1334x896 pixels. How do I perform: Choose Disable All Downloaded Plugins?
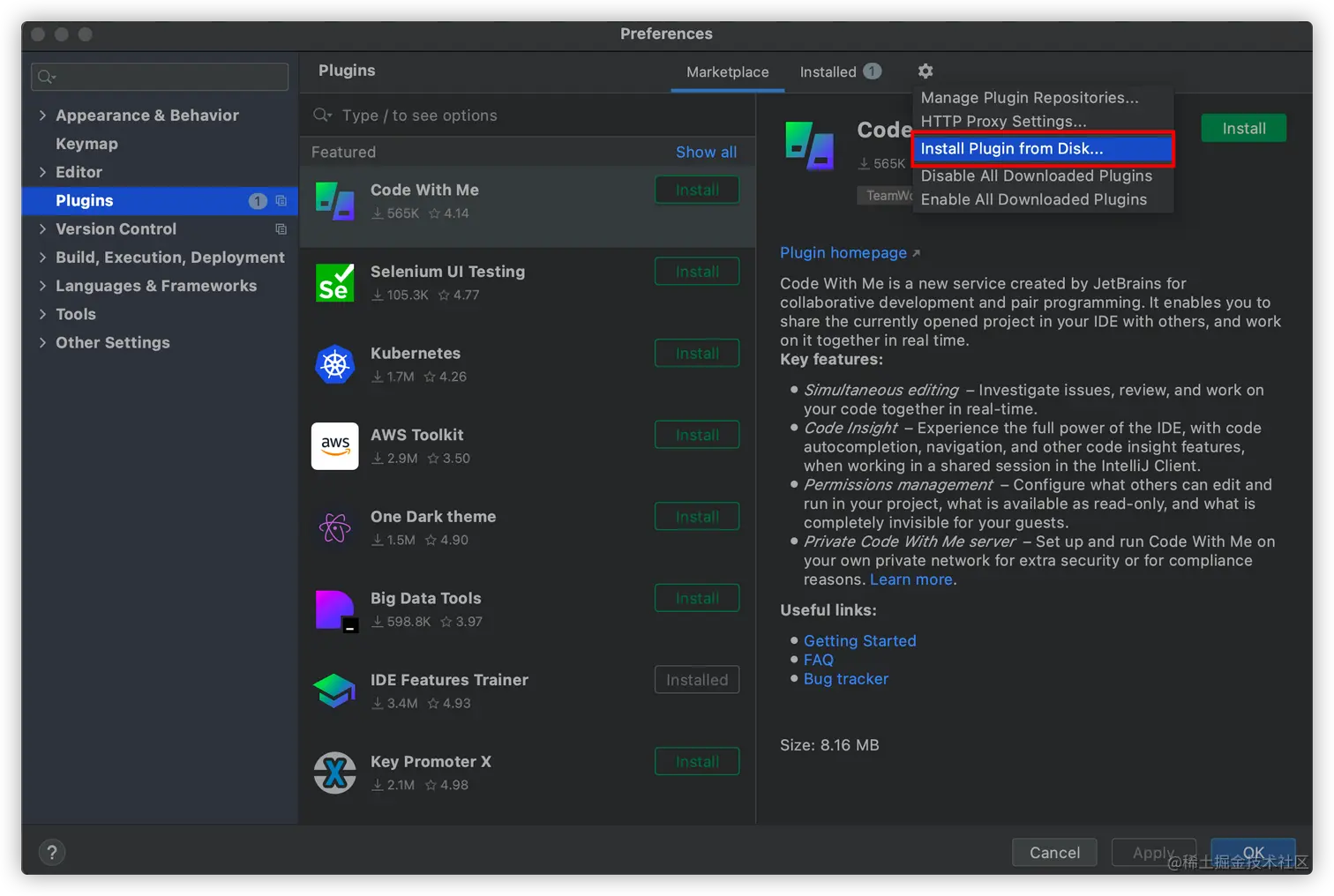[1042, 175]
